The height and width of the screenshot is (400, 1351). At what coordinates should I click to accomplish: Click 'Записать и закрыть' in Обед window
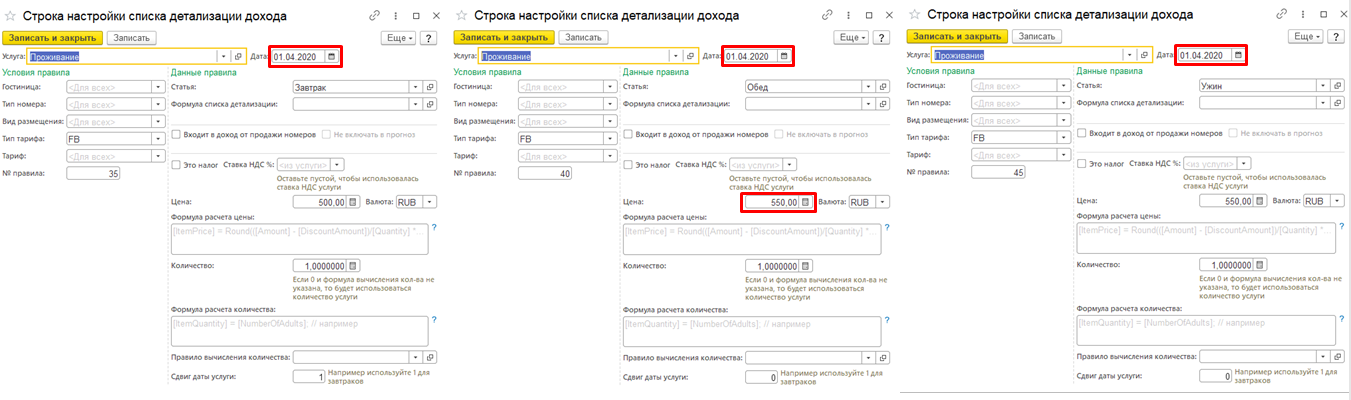[503, 37]
